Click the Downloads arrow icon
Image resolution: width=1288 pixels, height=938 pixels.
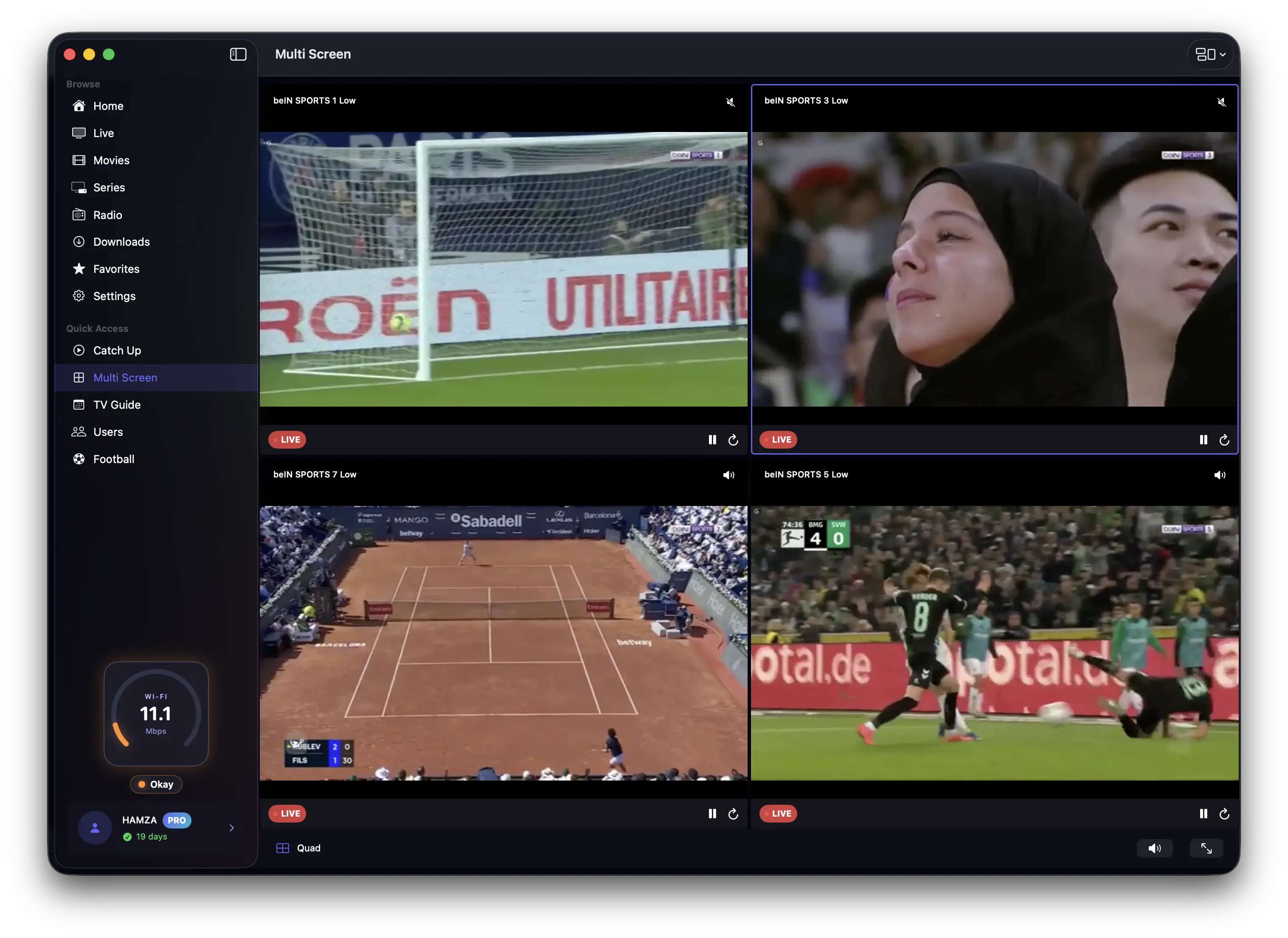coord(79,242)
